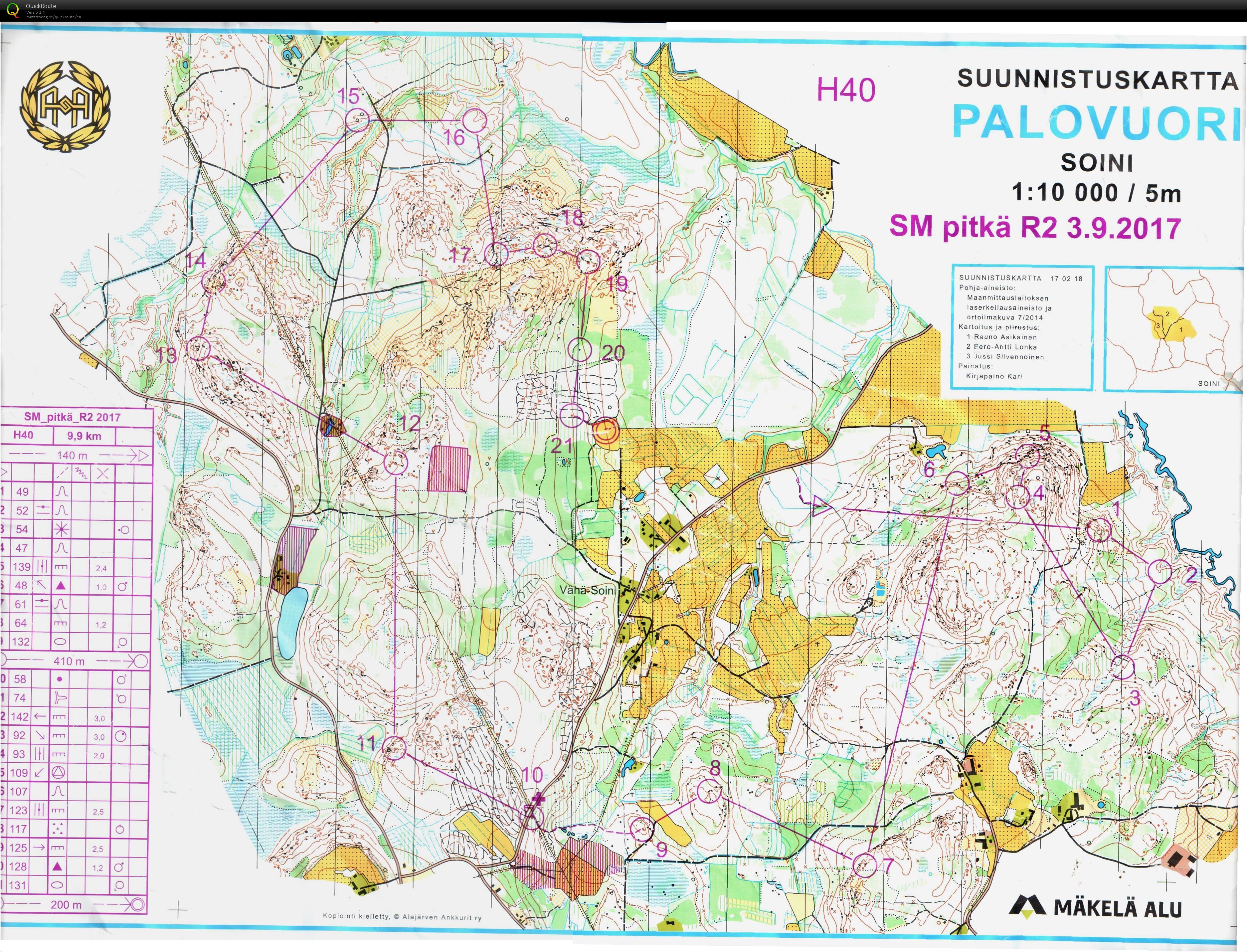Click control circle 16
Screen dimensions: 1247x952
[475, 121]
